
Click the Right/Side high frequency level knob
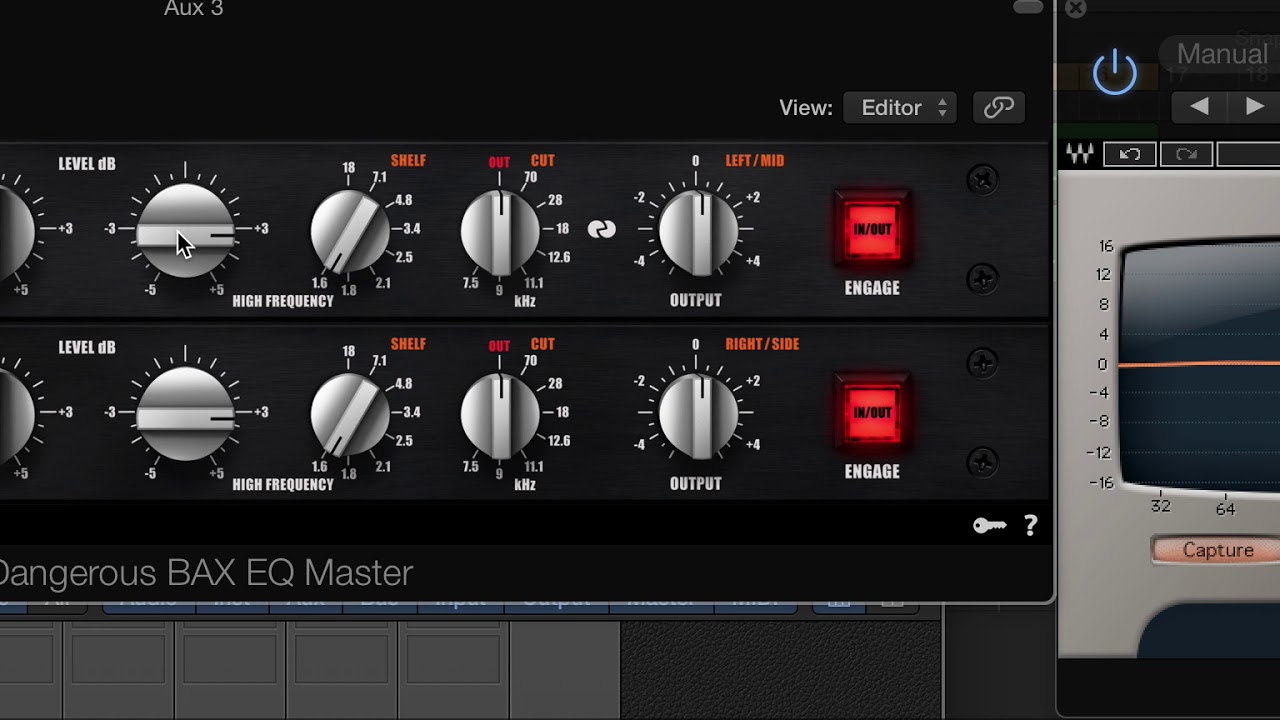coord(185,413)
